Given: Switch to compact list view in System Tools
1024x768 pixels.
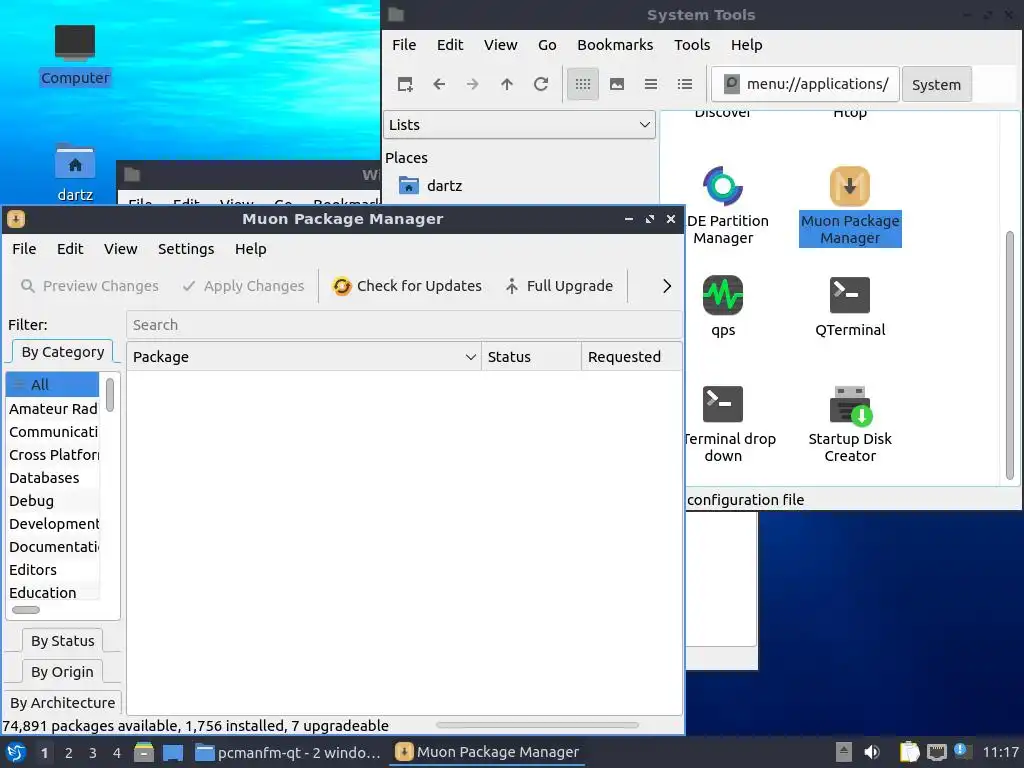Looking at the screenshot, I should click(x=650, y=84).
